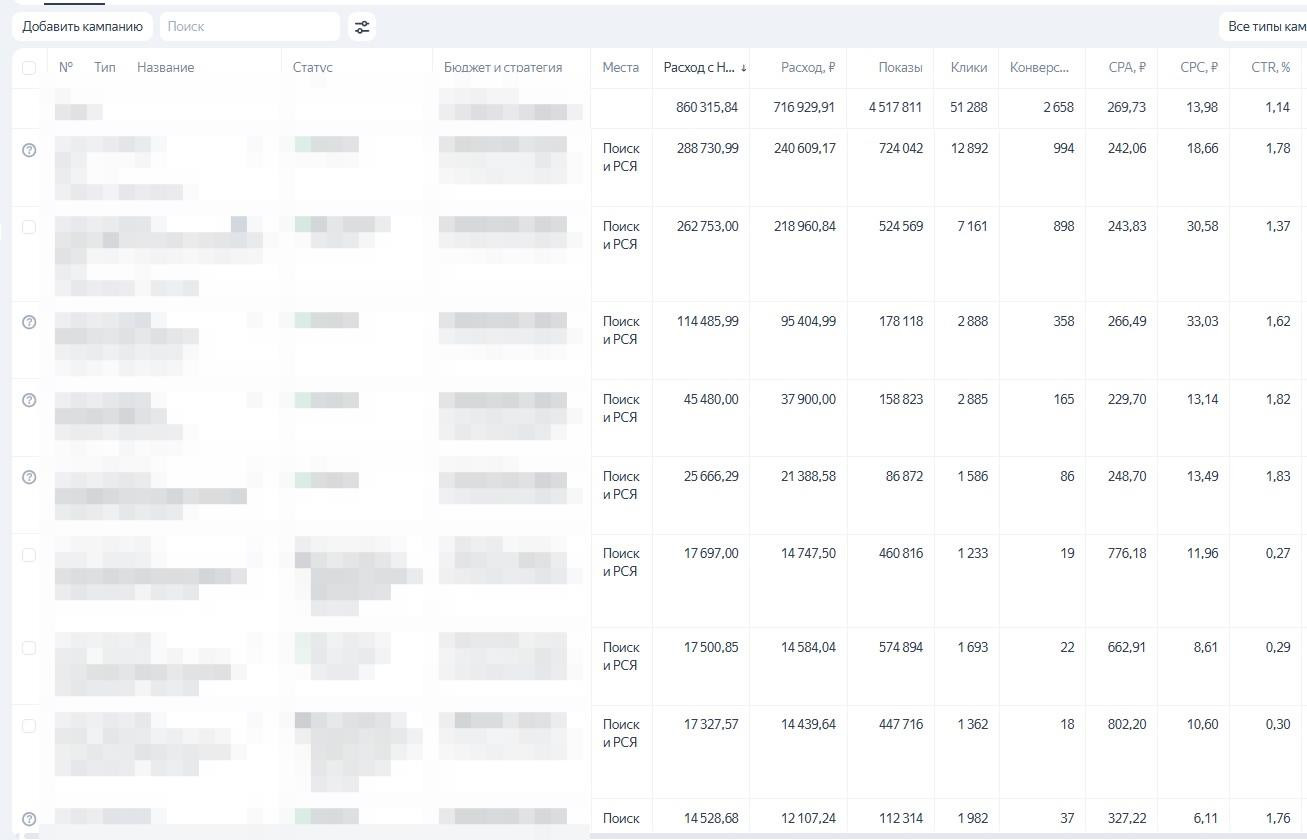
Task: Click the spend cell 17 697,00
Action: pyautogui.click(x=711, y=553)
